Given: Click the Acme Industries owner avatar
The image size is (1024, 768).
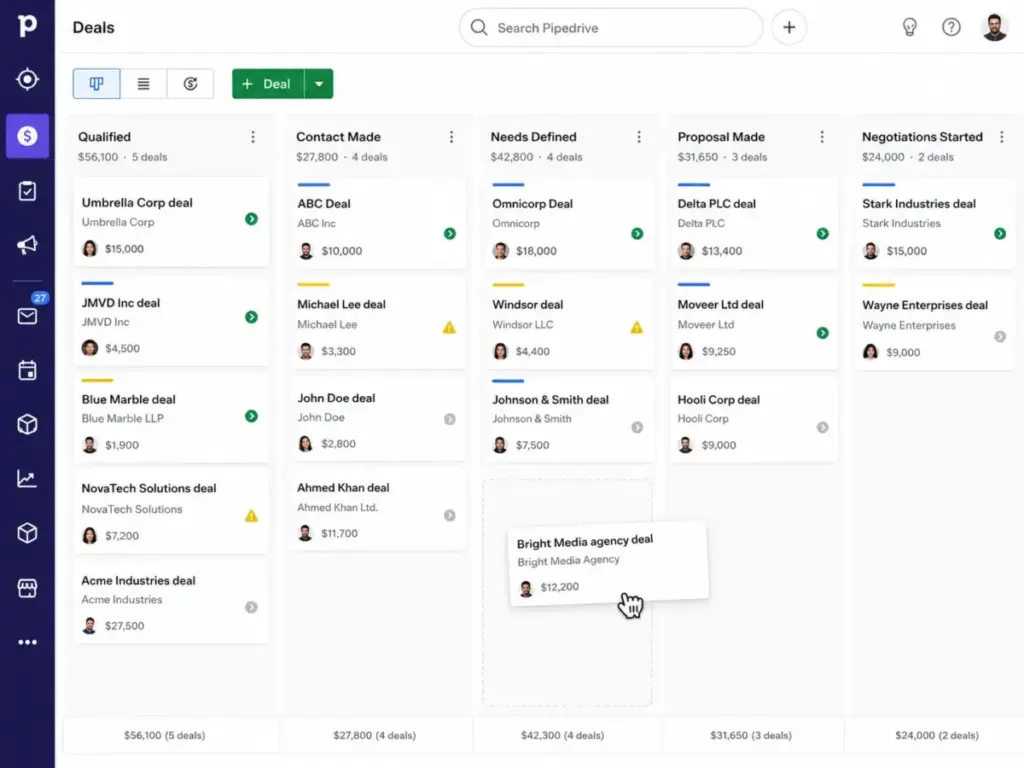Looking at the screenshot, I should click(89, 626).
